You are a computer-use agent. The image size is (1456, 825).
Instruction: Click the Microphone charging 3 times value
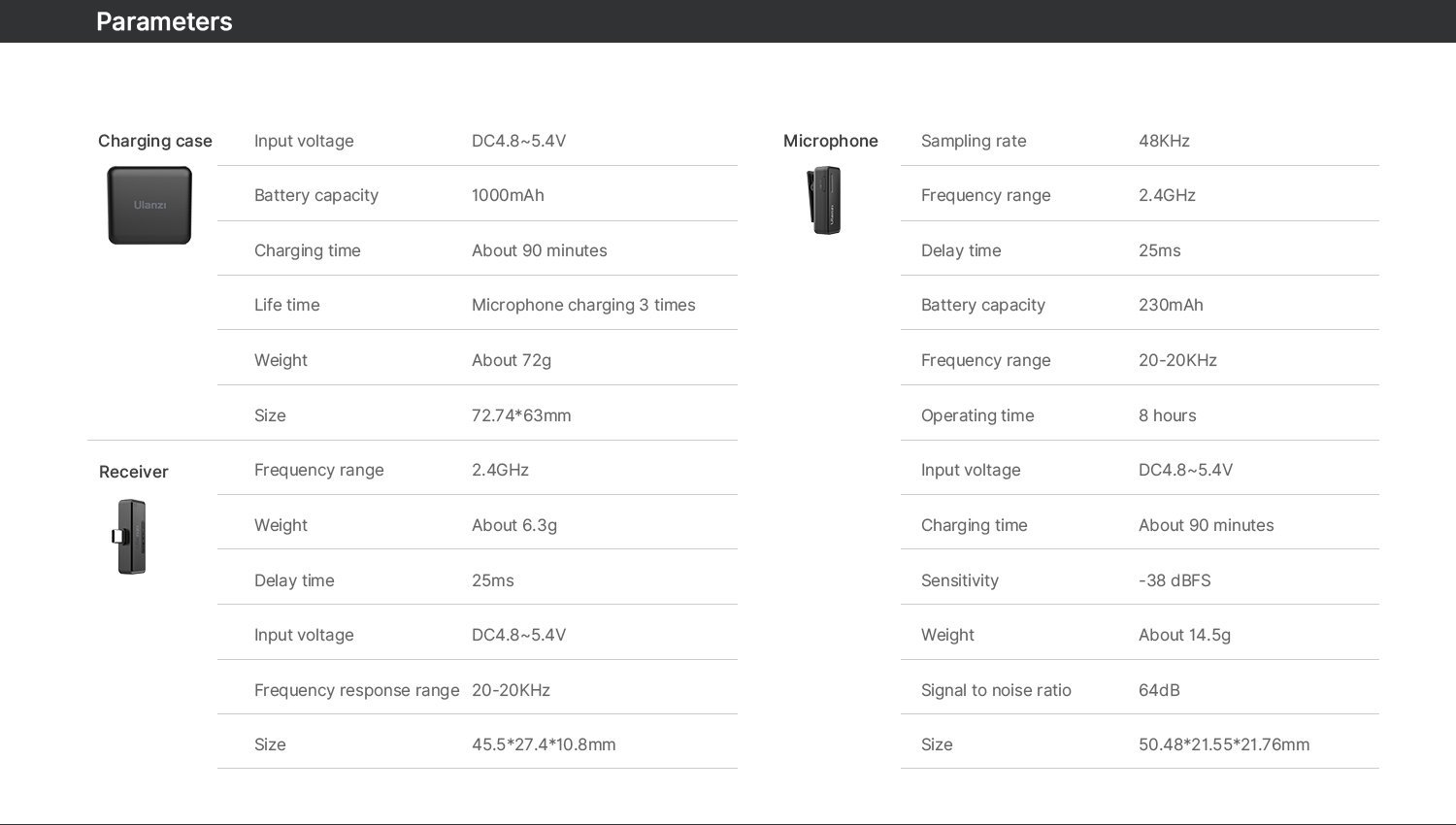pos(583,305)
